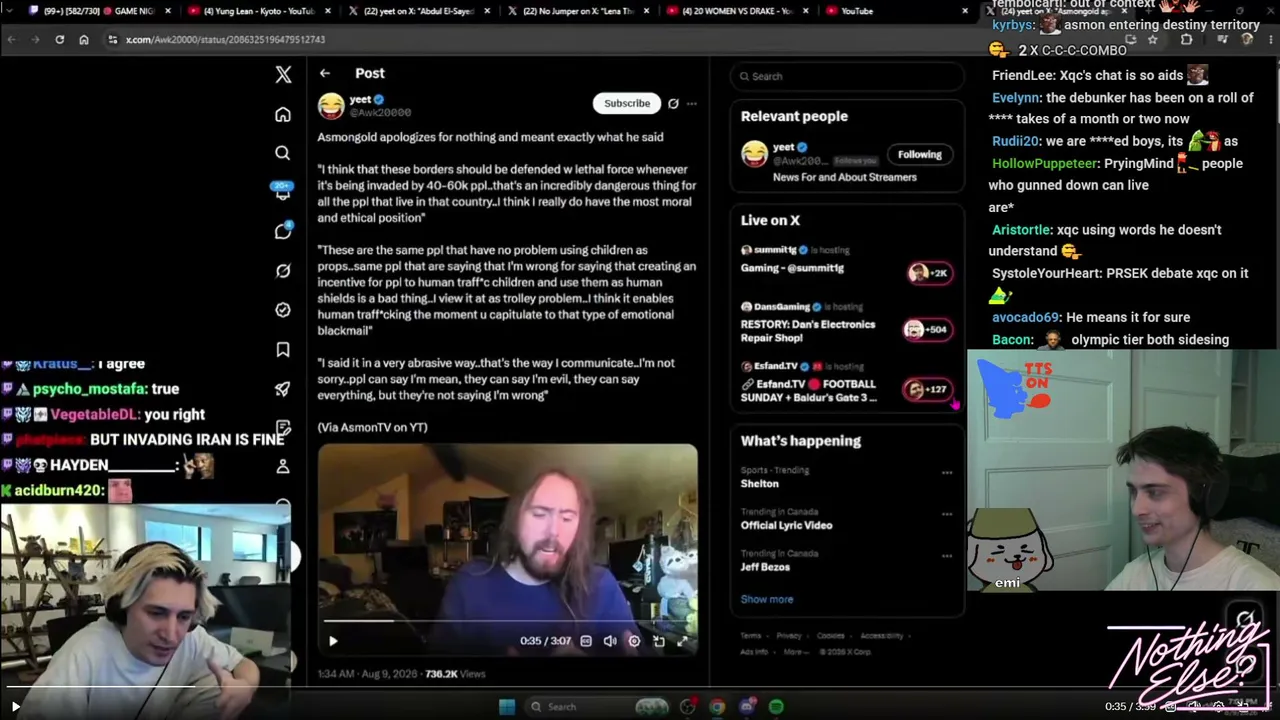
Task: Switch to the YouTube tab
Action: (x=894, y=11)
